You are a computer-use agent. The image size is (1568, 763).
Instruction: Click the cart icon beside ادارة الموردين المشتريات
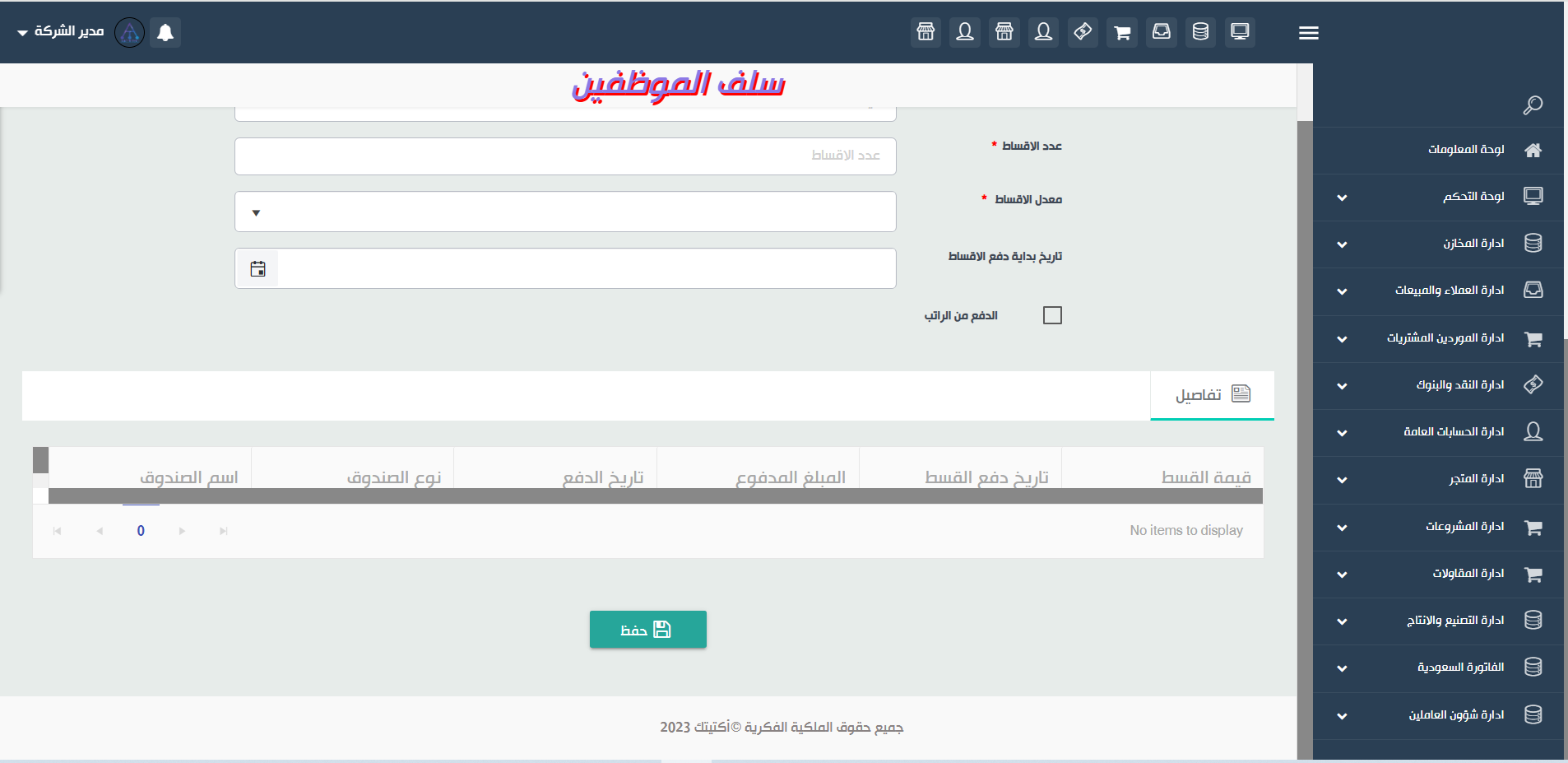1533,338
